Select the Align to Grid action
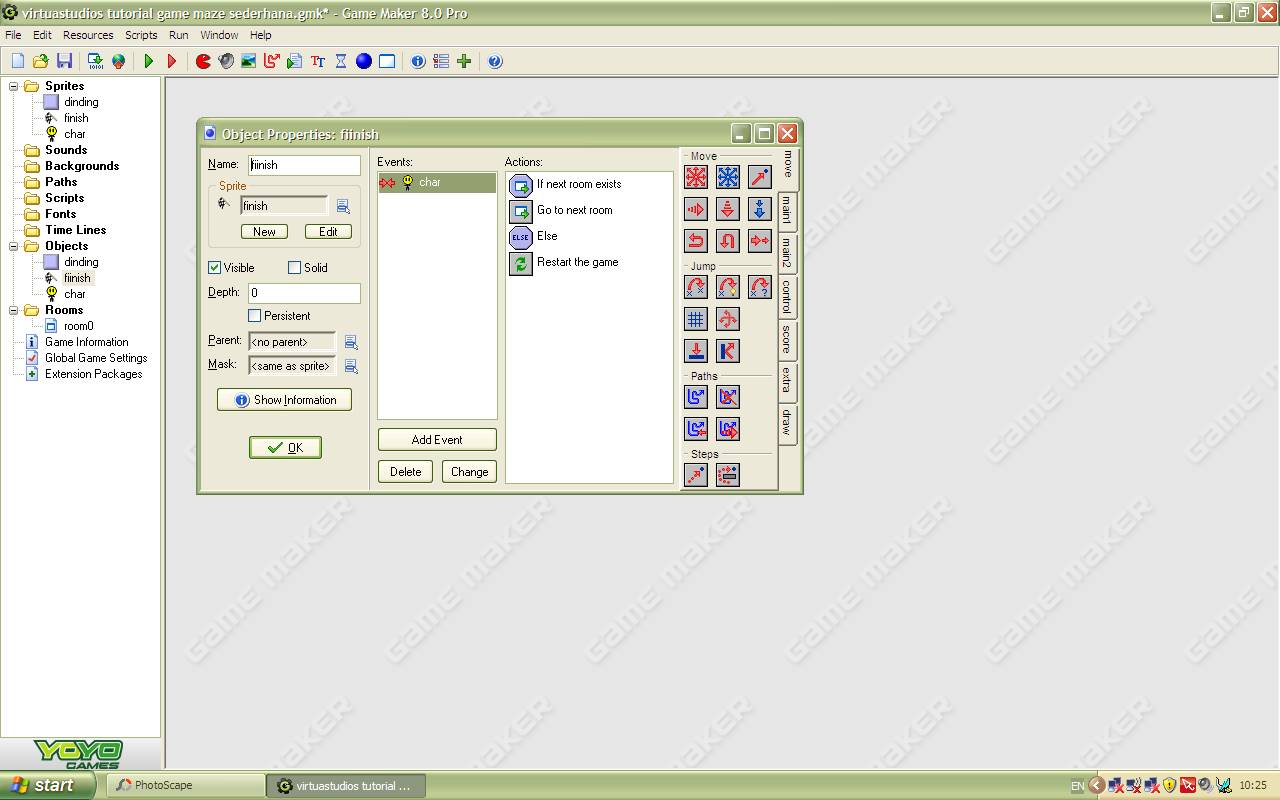This screenshot has width=1280, height=800. [696, 319]
